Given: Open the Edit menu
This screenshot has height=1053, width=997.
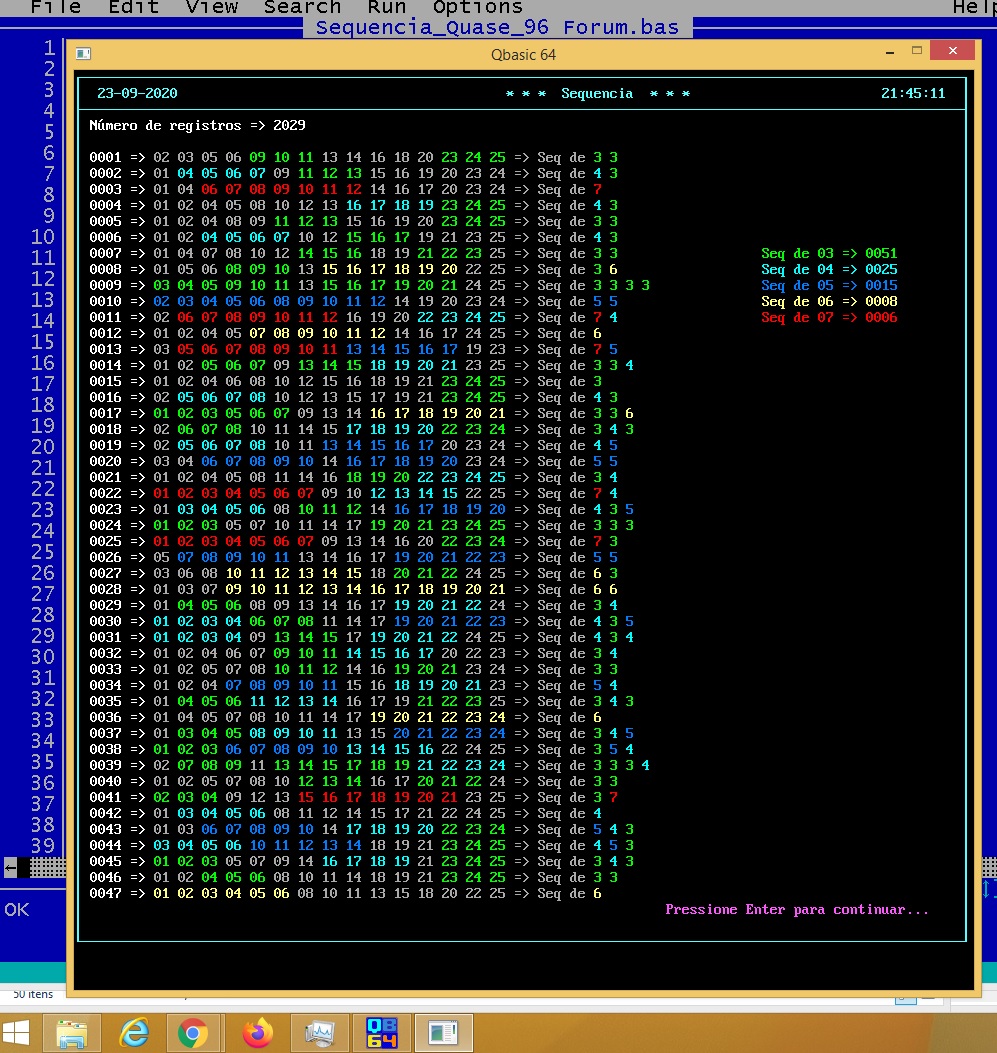Looking at the screenshot, I should [133, 7].
